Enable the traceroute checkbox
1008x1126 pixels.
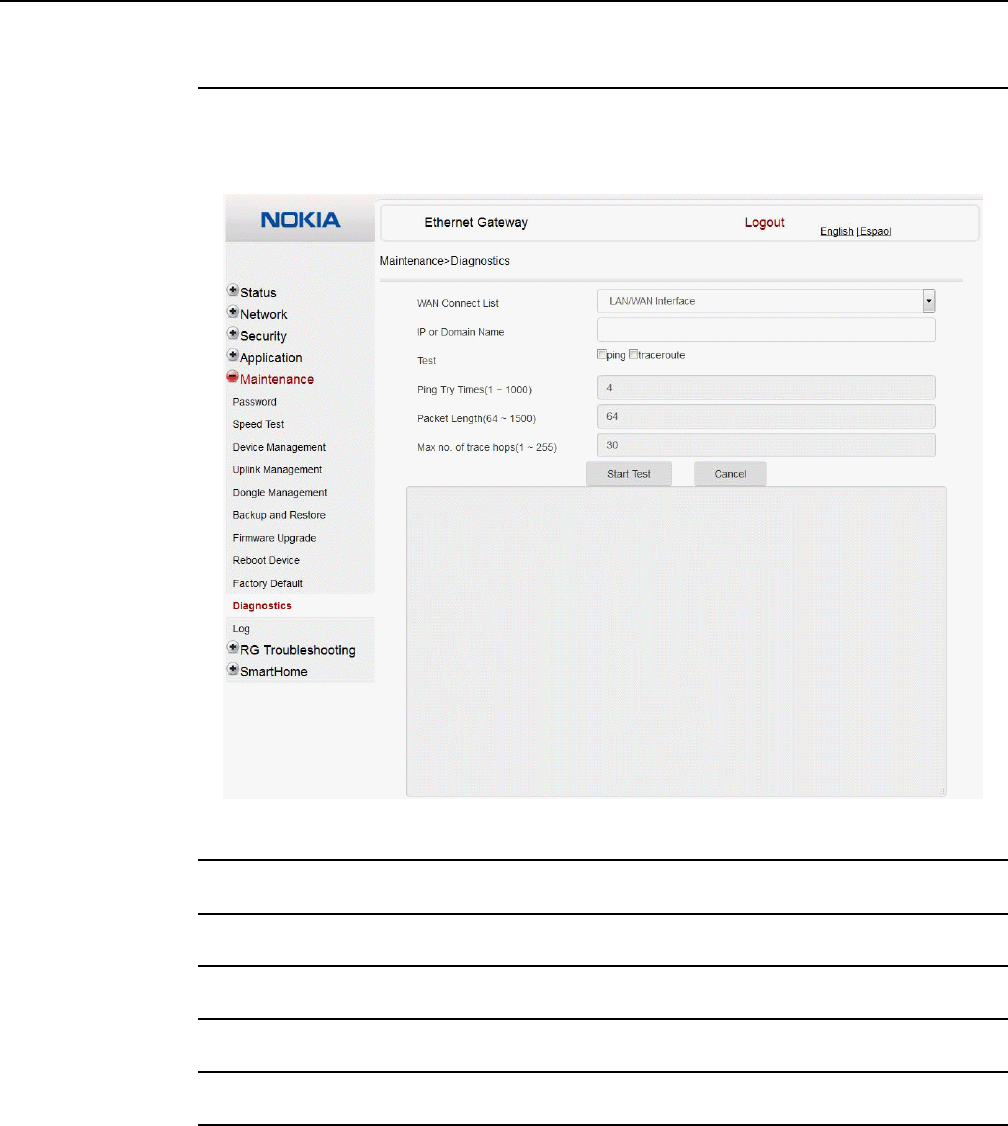tap(633, 354)
